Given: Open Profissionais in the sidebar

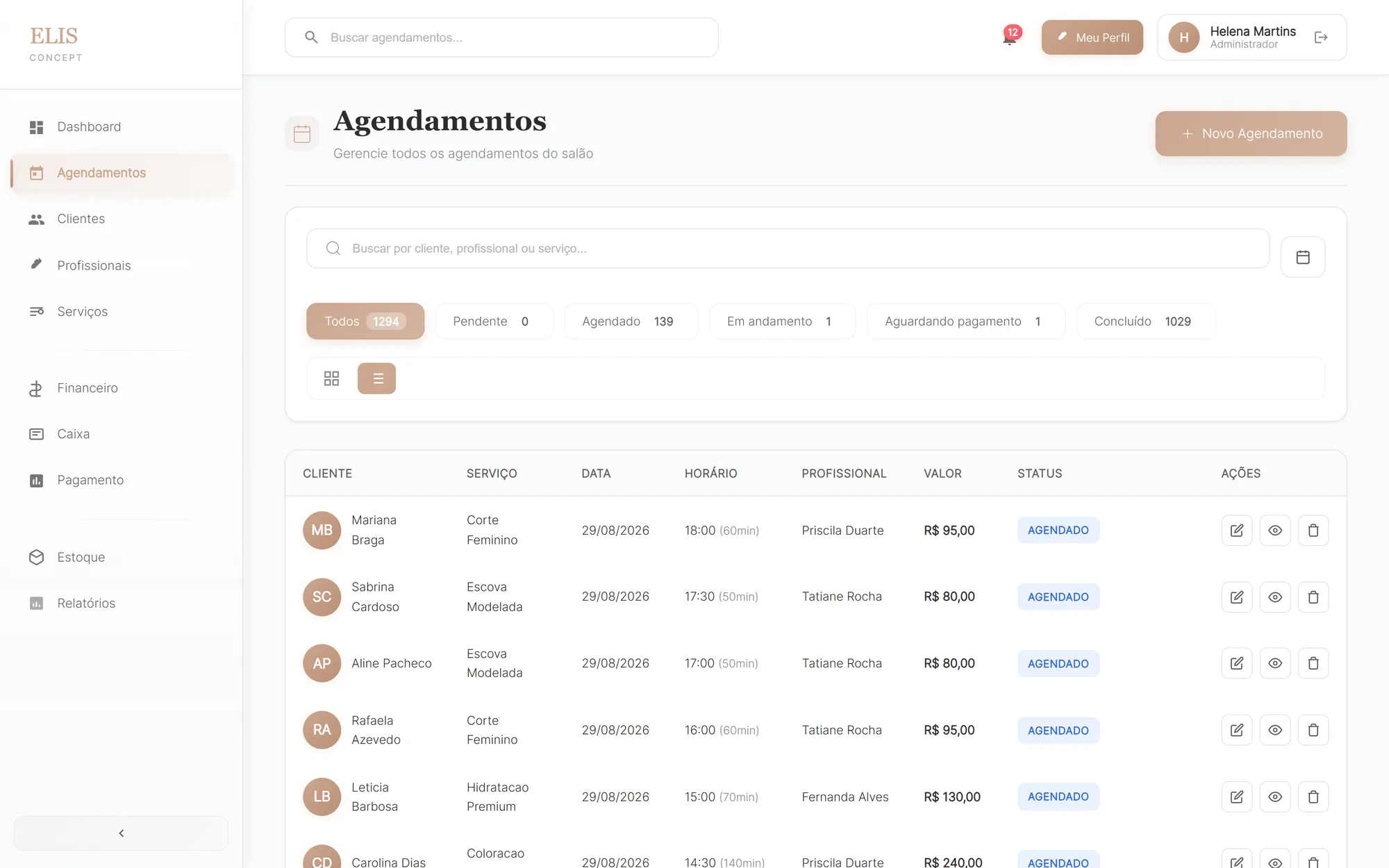Looking at the screenshot, I should click(x=122, y=265).
